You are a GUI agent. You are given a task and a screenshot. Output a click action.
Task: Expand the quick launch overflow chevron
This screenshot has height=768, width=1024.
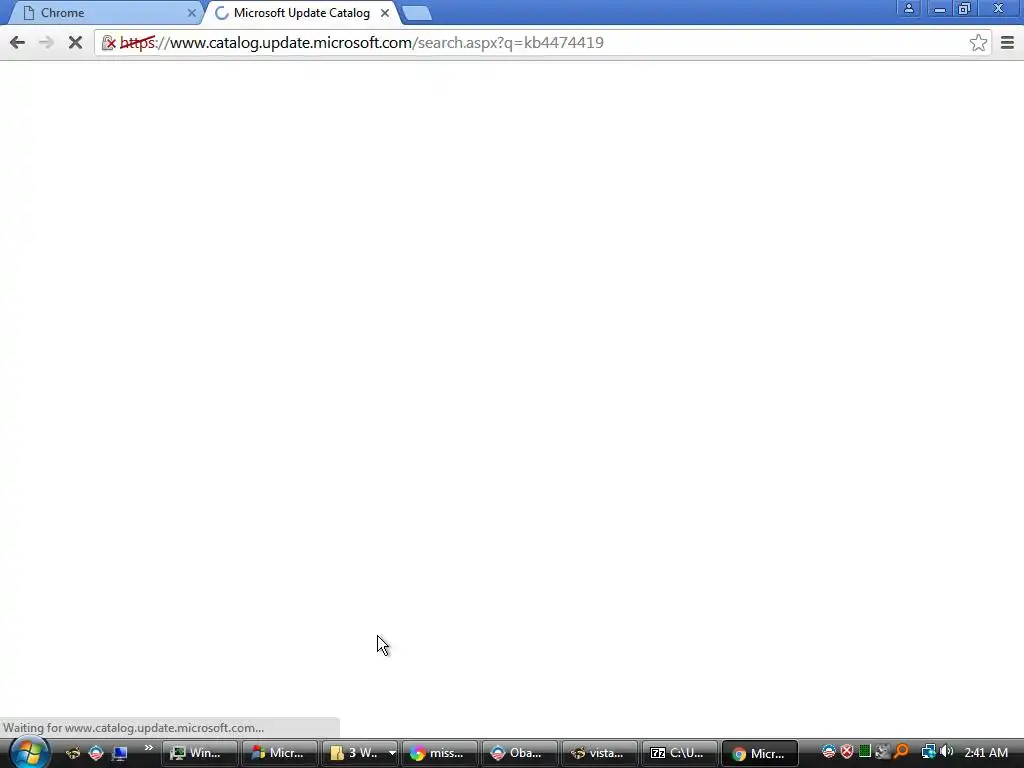point(148,748)
